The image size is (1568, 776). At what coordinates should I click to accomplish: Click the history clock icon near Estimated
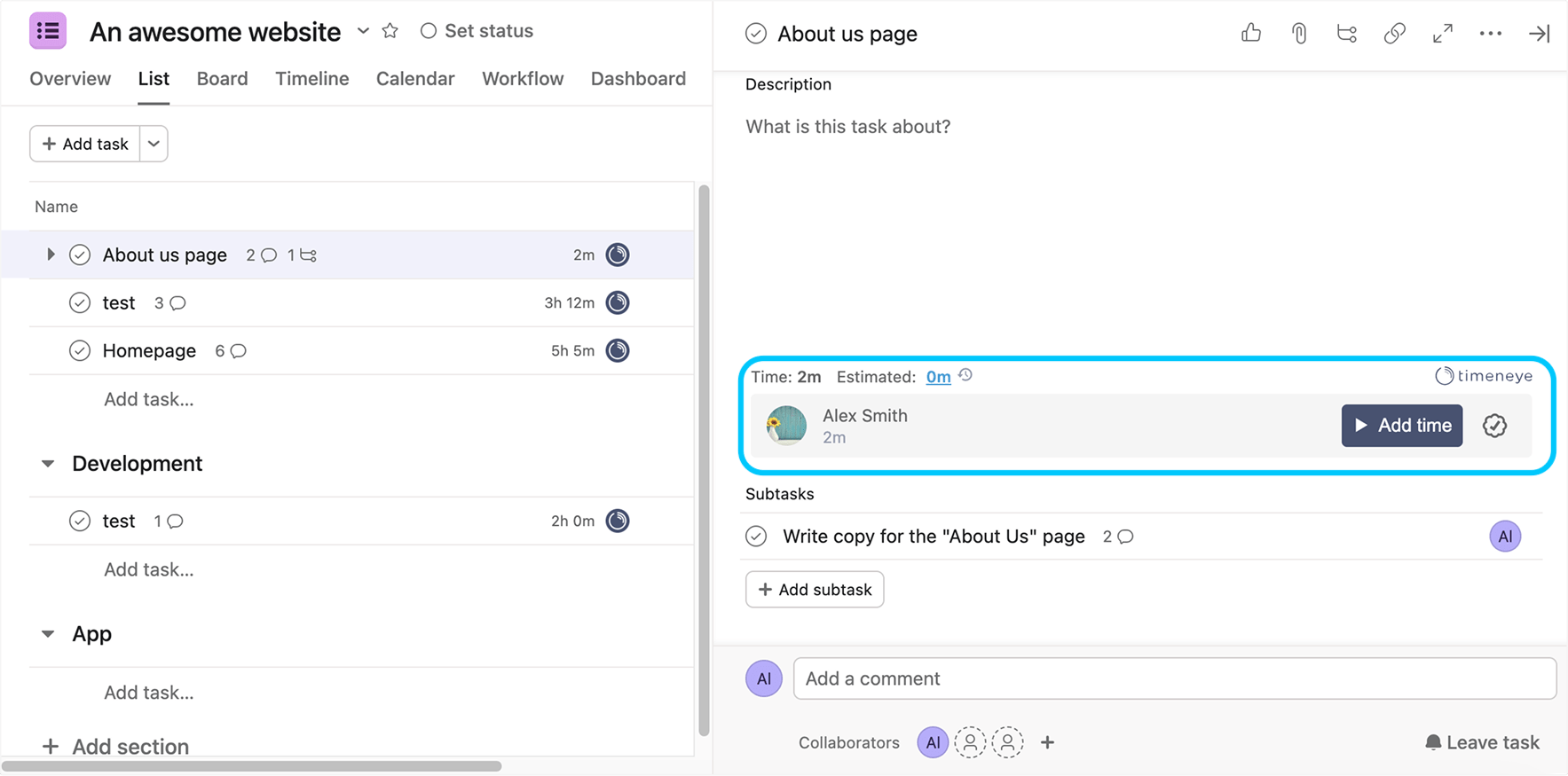pos(965,375)
